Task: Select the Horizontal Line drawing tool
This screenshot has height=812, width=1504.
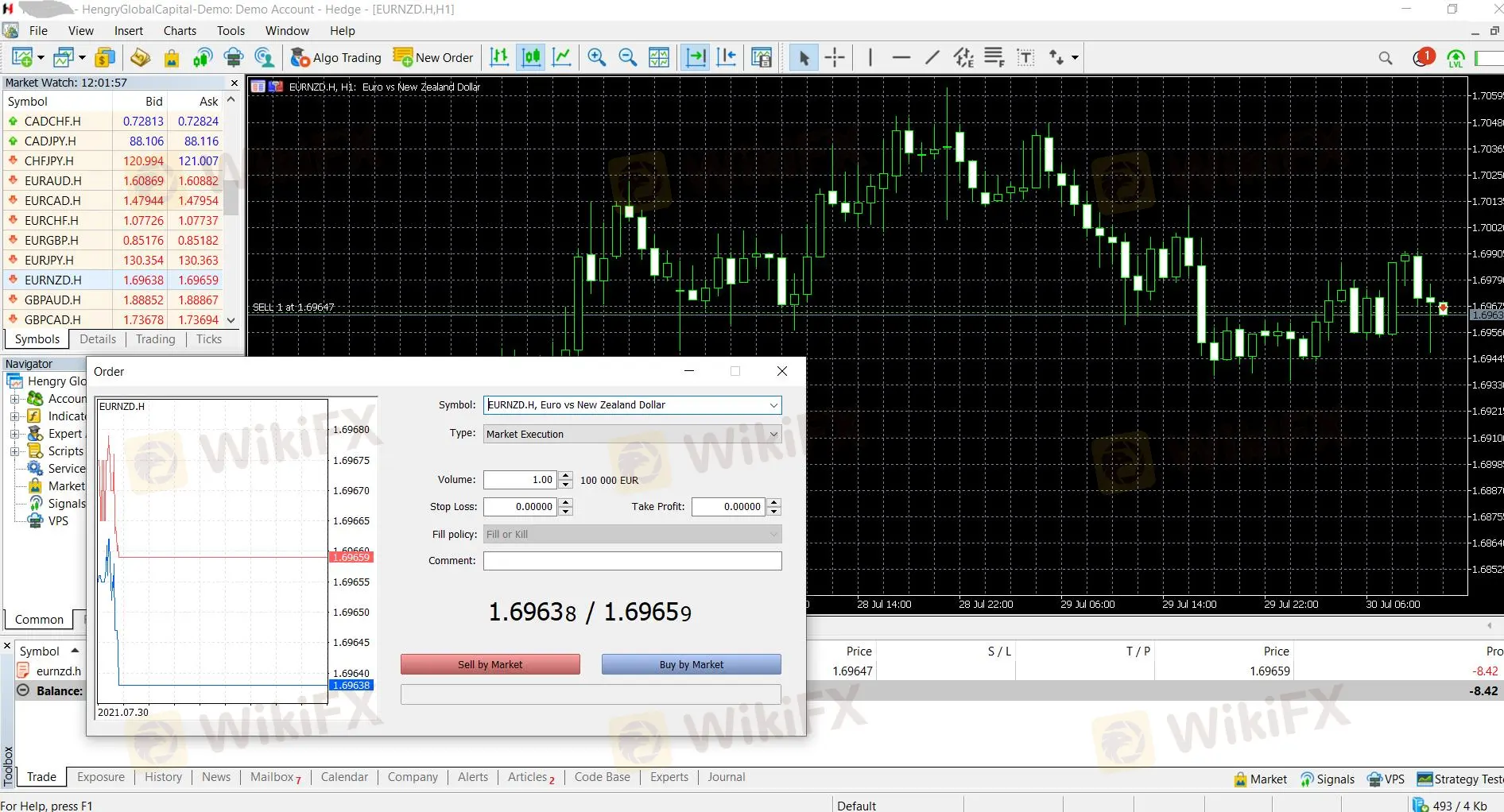Action: 901,57
